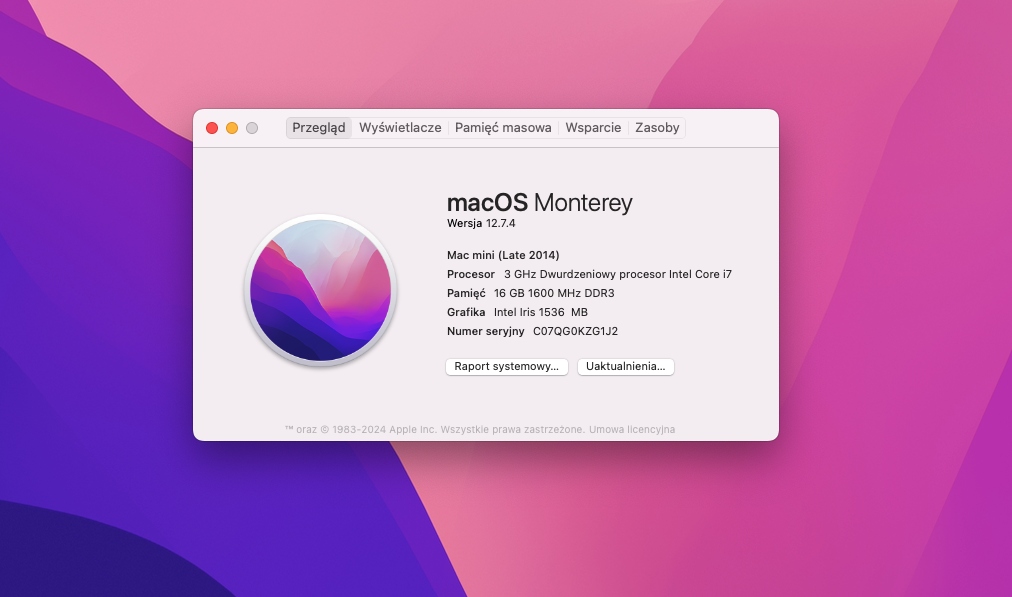The image size is (1012, 597).
Task: Click the Intel Iris 1536 MB value
Action: 541,312
